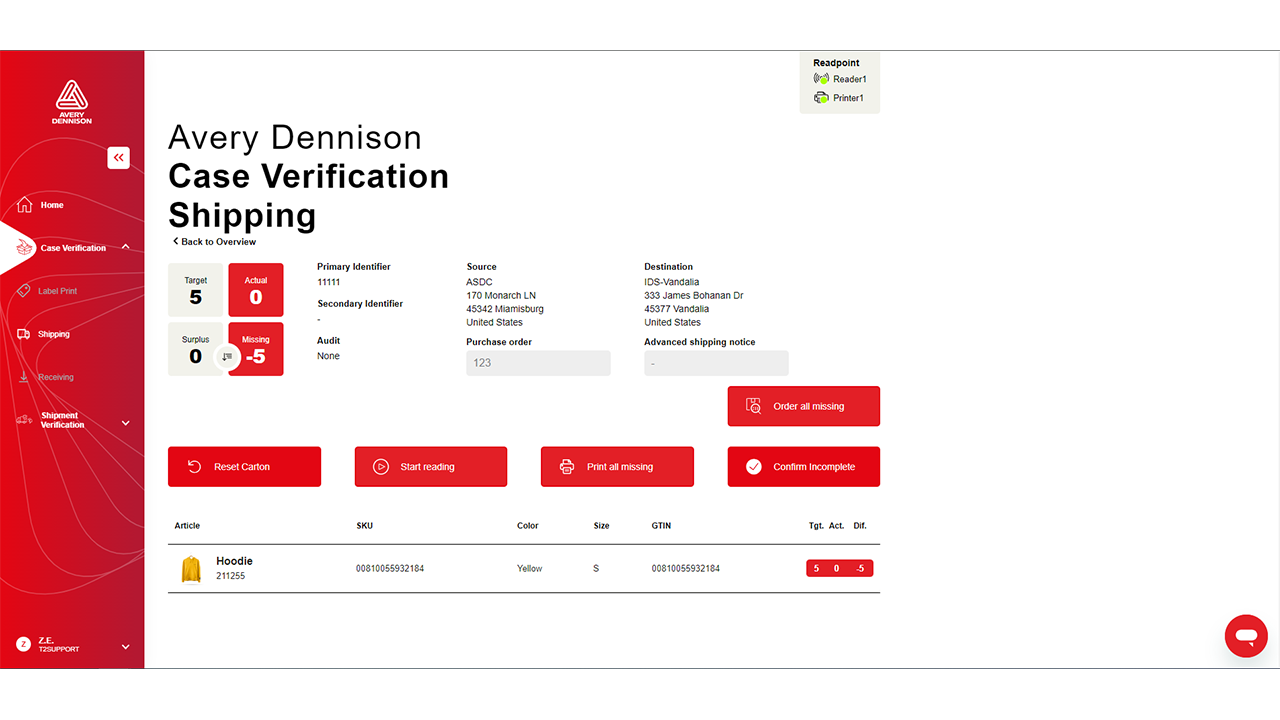Click the Size column header
The image size is (1280, 720).
tap(601, 526)
